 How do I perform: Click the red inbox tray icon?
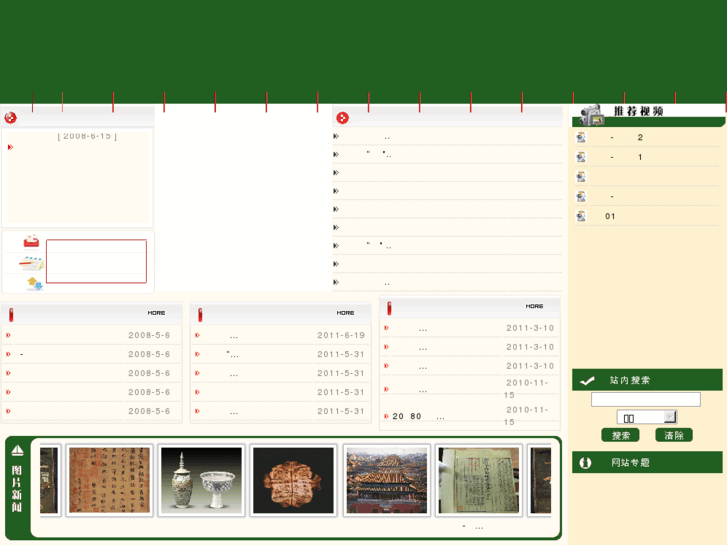point(32,241)
